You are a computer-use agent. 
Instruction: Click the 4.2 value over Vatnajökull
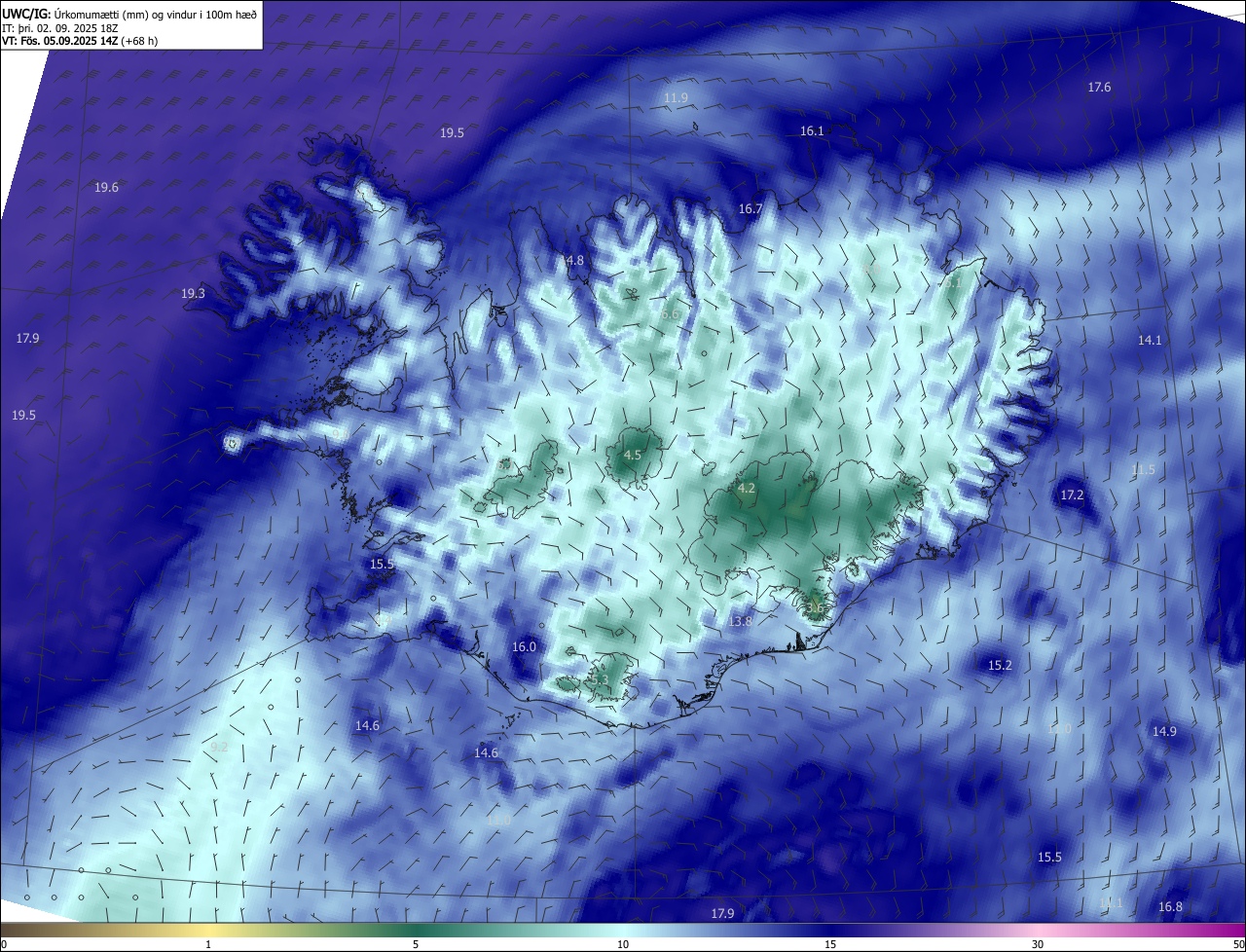747,489
